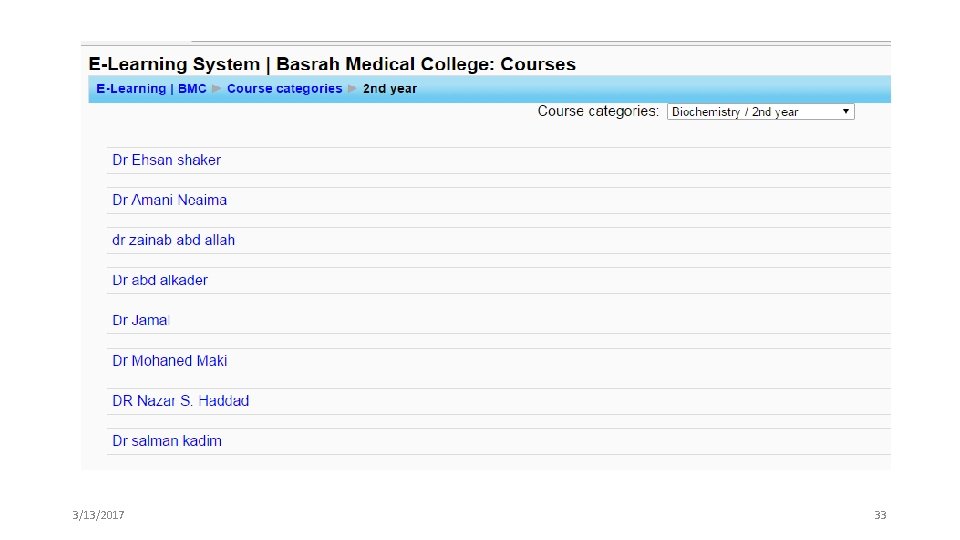Click the 2nd year breadcrumb text
Image resolution: width=960 pixels, height=540 pixels.
(x=390, y=89)
